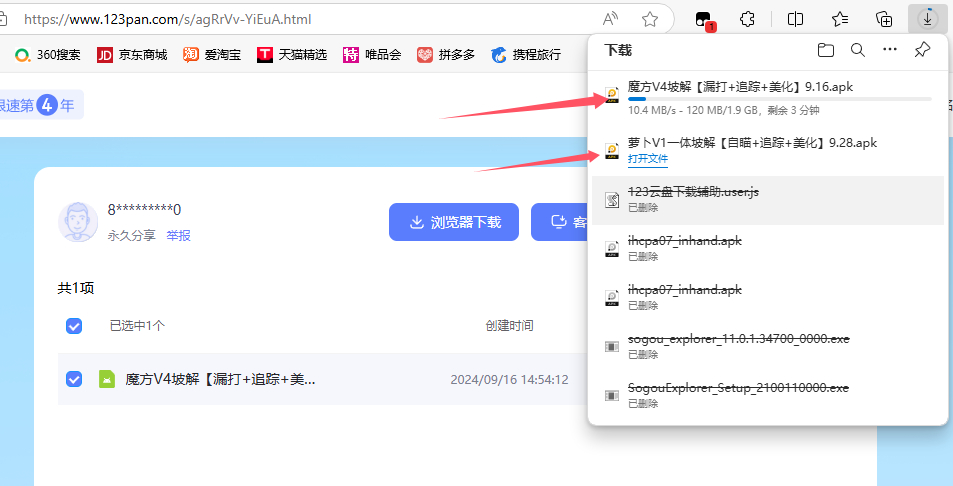Click the 永久分享 label
This screenshot has width=953, height=486.
tap(131, 235)
